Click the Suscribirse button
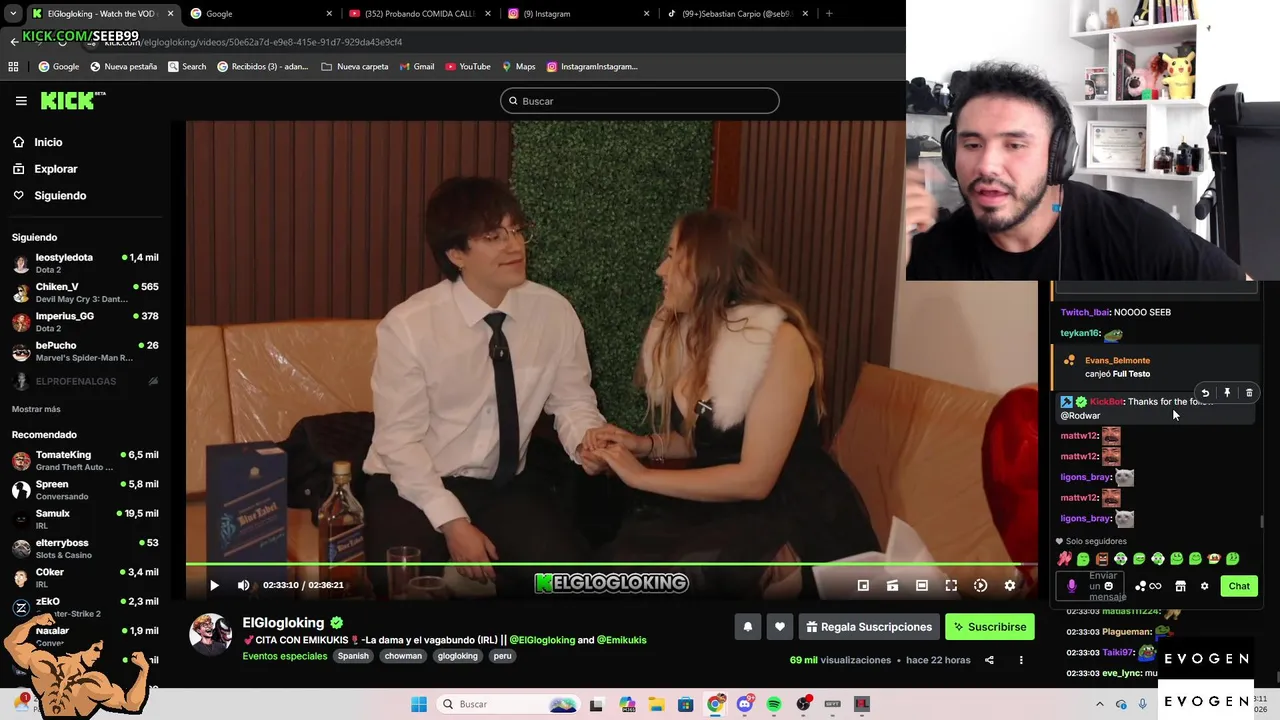 tap(990, 627)
